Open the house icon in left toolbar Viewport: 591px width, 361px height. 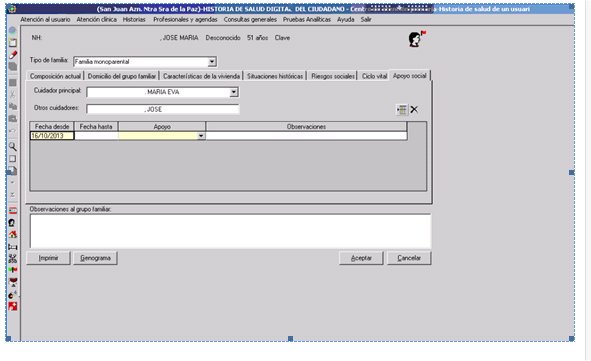coord(13,234)
